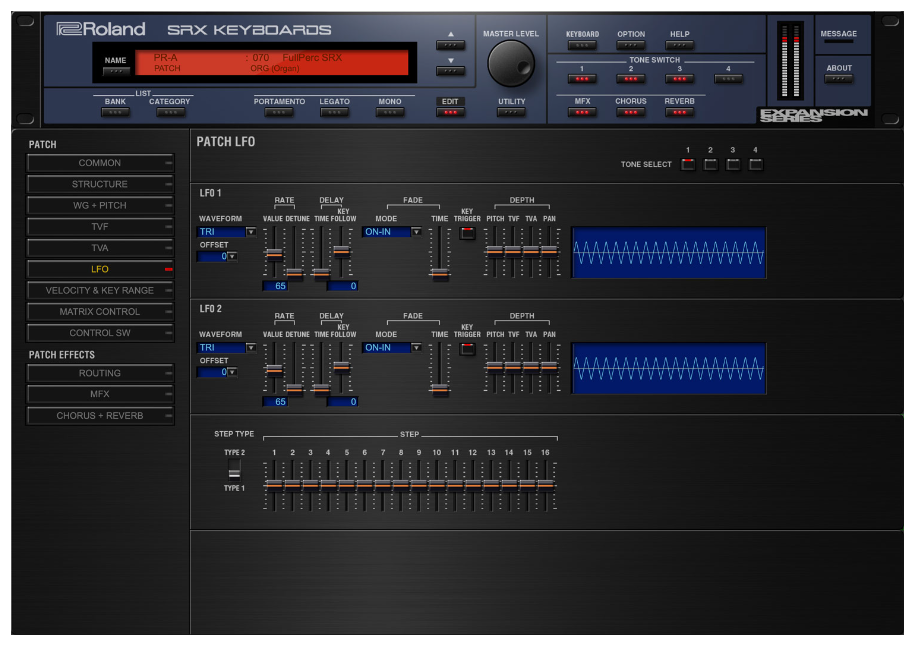The width and height of the screenshot is (919, 650).
Task: Open the CONTROL SW page
Action: pyautogui.click(x=100, y=333)
